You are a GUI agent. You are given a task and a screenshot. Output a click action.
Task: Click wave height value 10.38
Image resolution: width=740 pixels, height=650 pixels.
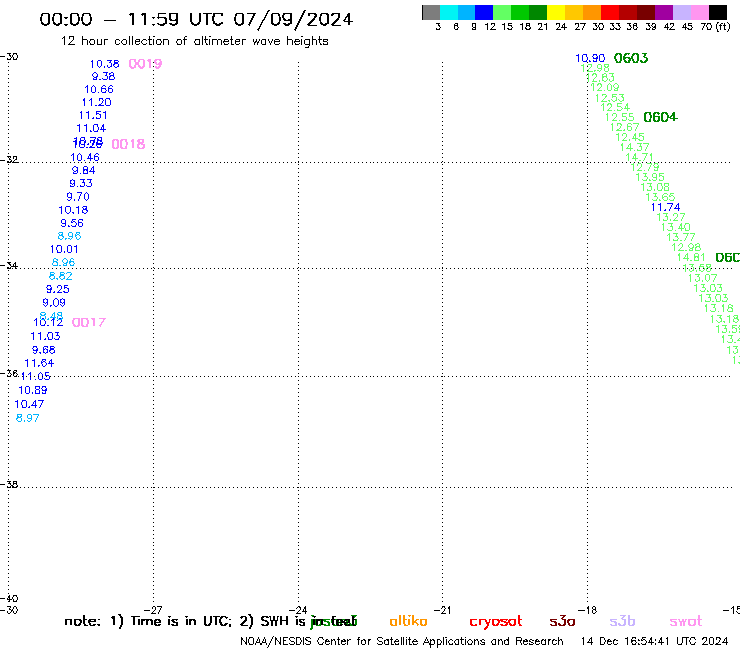click(x=105, y=64)
